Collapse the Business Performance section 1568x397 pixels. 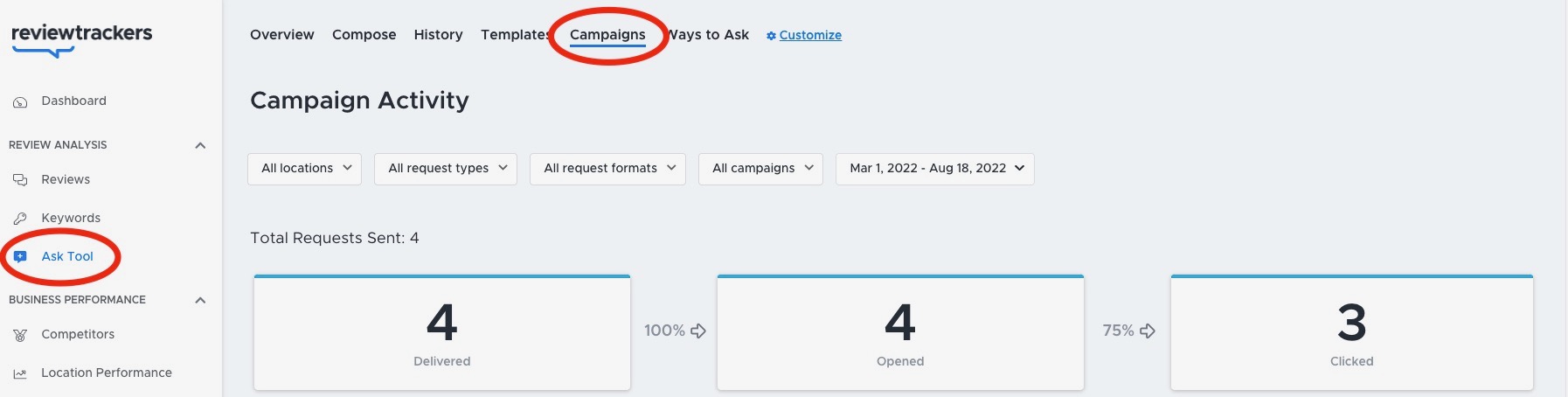coord(200,300)
